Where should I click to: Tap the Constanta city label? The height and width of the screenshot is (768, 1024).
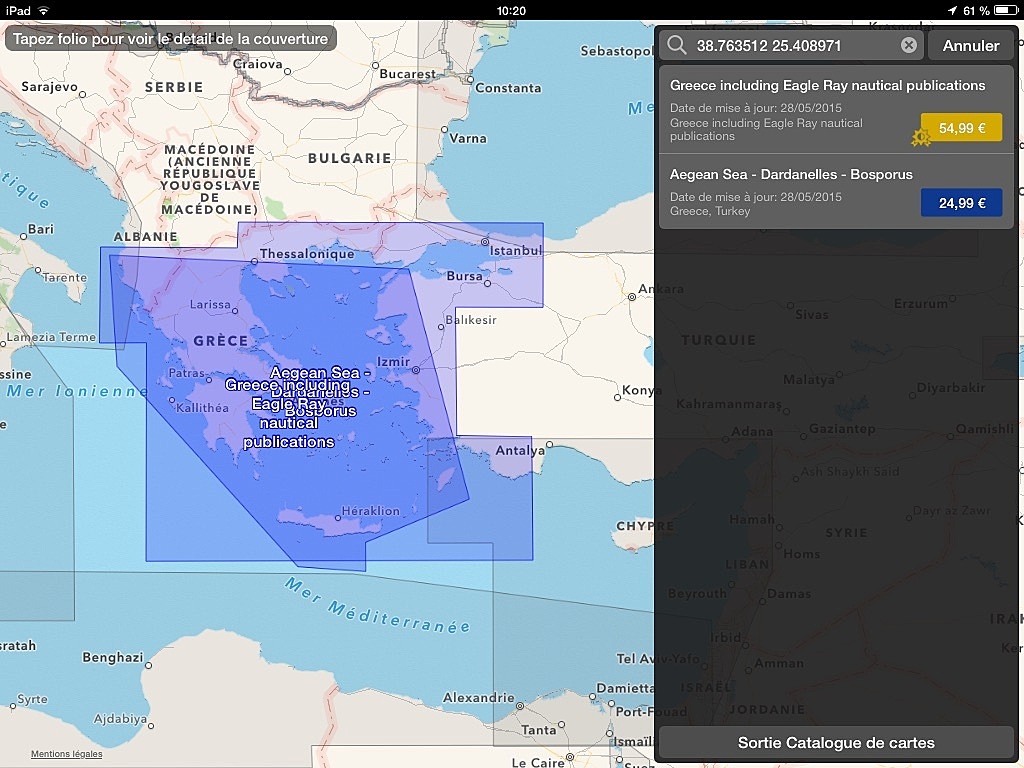pyautogui.click(x=508, y=88)
